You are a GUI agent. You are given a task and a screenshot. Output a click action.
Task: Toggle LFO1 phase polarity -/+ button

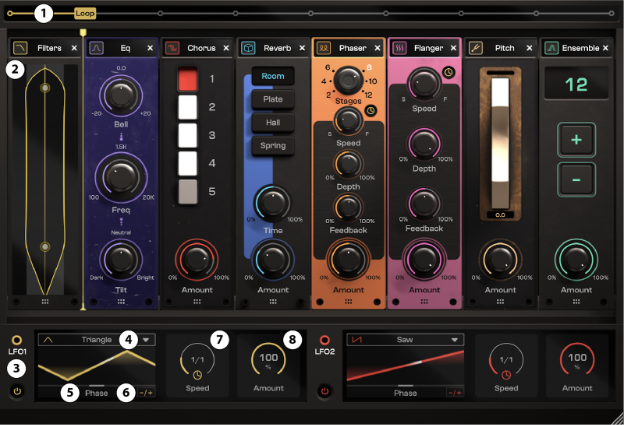coord(146,393)
